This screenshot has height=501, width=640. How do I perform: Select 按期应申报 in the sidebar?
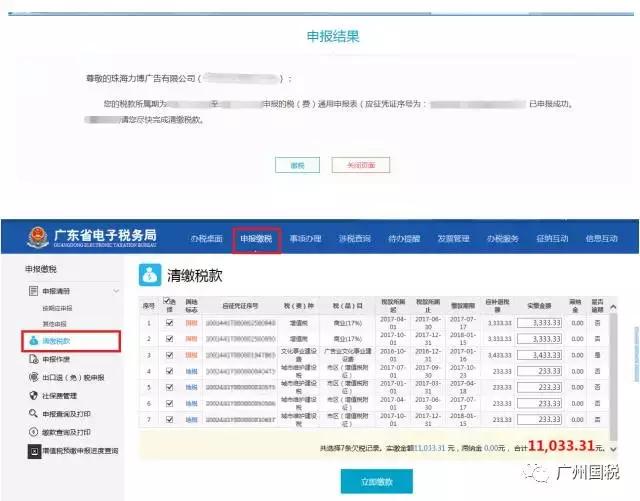coord(57,308)
